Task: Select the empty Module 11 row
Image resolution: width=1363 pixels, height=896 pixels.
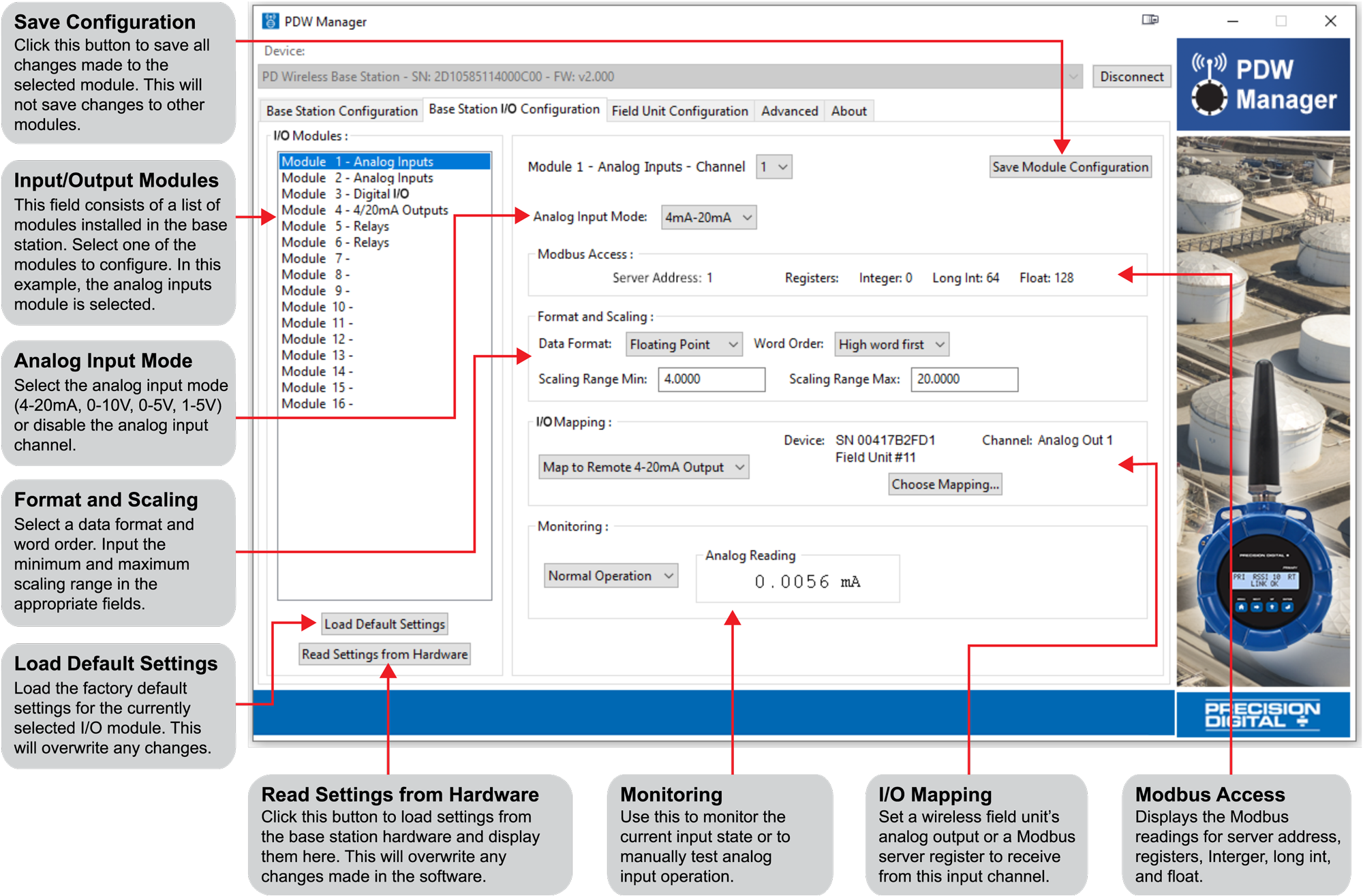Action: [384, 323]
